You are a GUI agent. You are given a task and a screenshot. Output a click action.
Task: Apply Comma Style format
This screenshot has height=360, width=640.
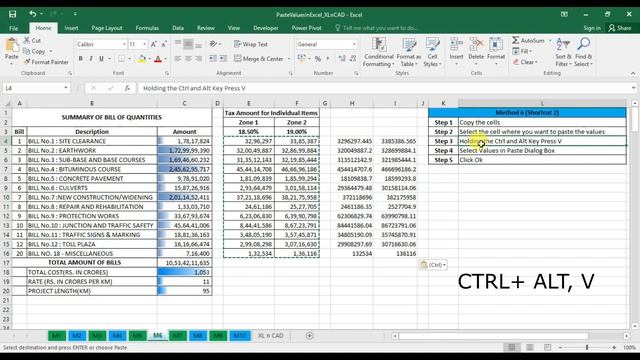point(327,59)
